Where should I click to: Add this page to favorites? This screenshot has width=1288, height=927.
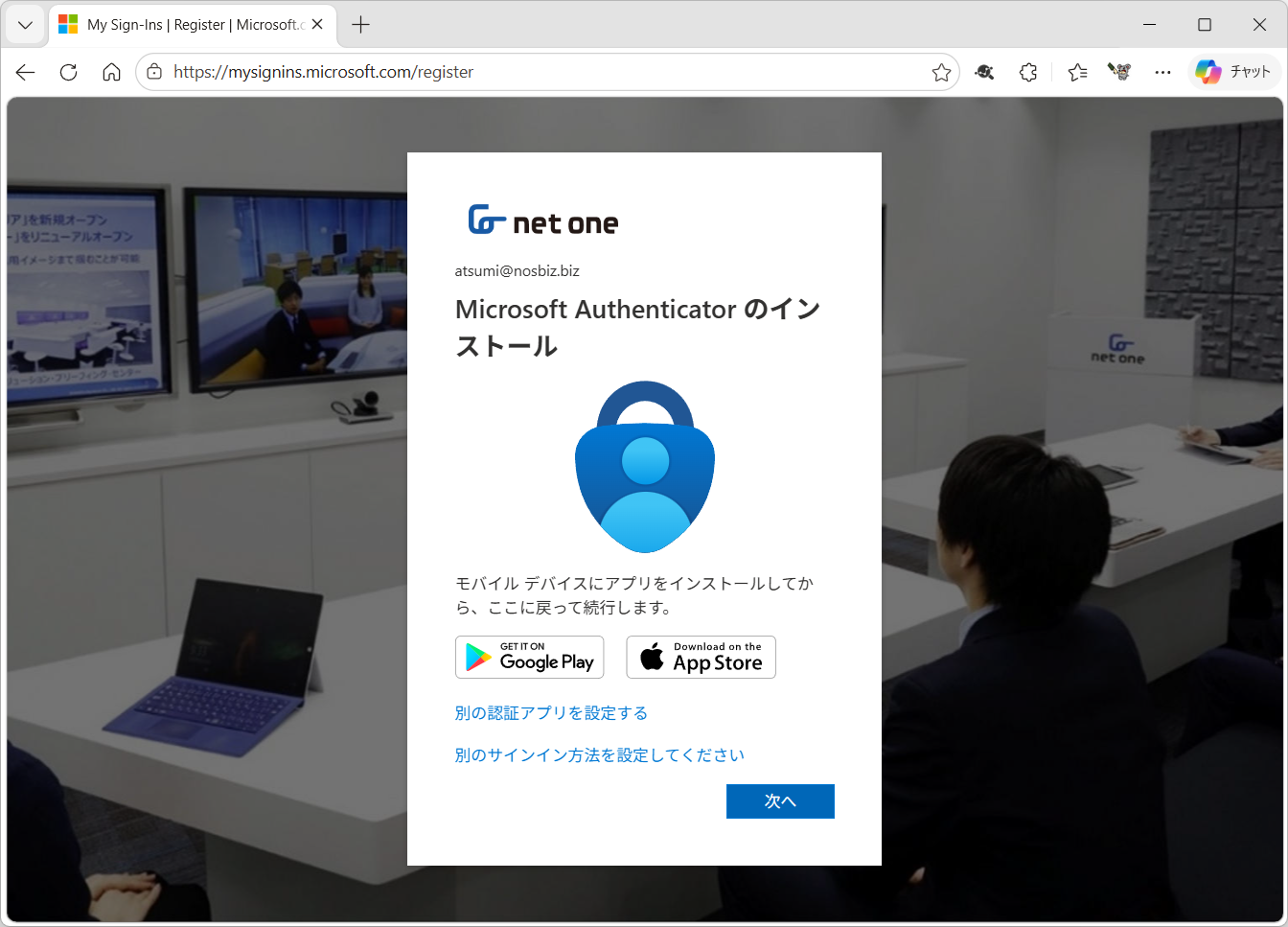(x=941, y=72)
